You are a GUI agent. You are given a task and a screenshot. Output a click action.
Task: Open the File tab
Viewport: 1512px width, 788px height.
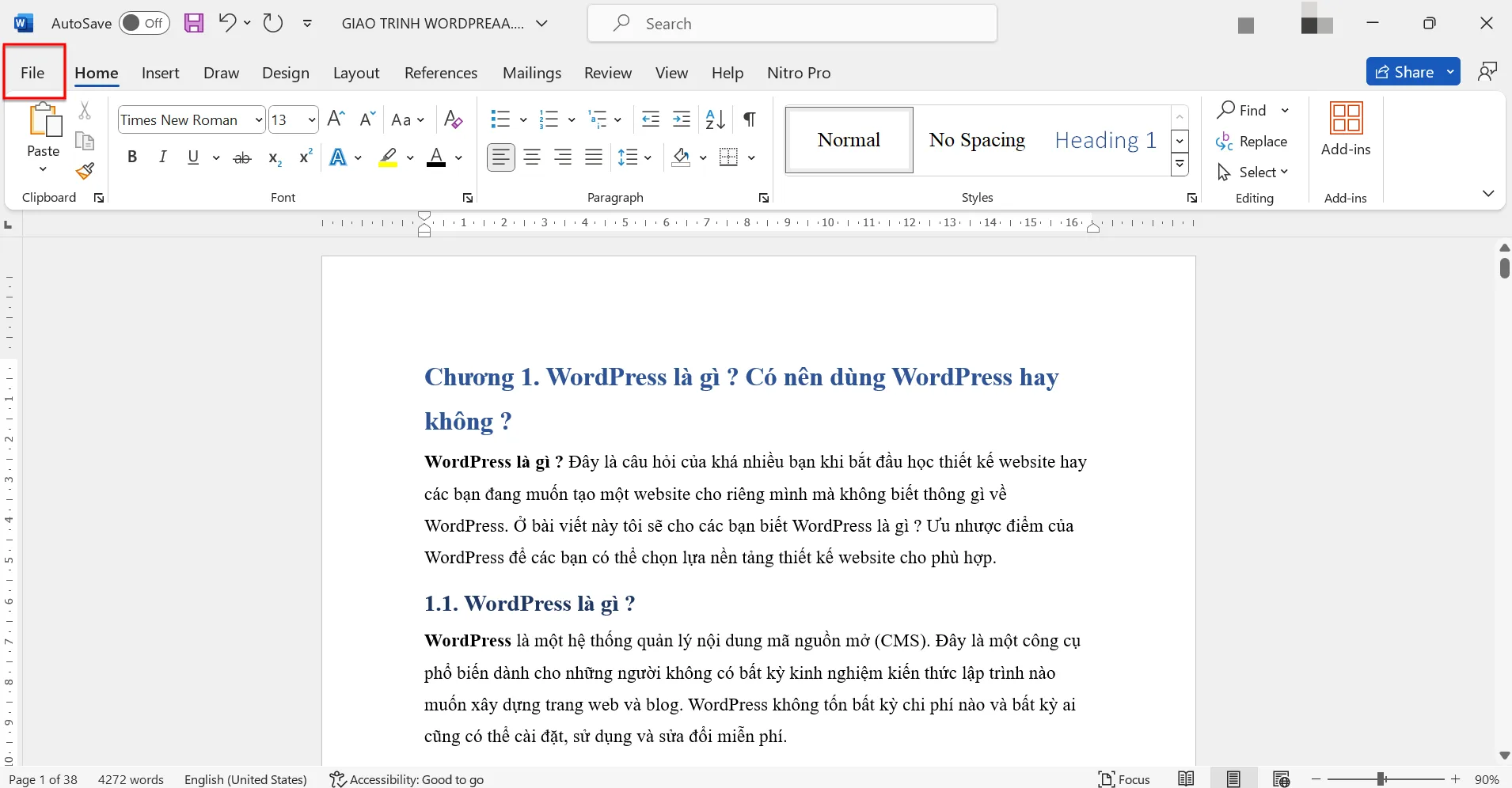point(32,72)
